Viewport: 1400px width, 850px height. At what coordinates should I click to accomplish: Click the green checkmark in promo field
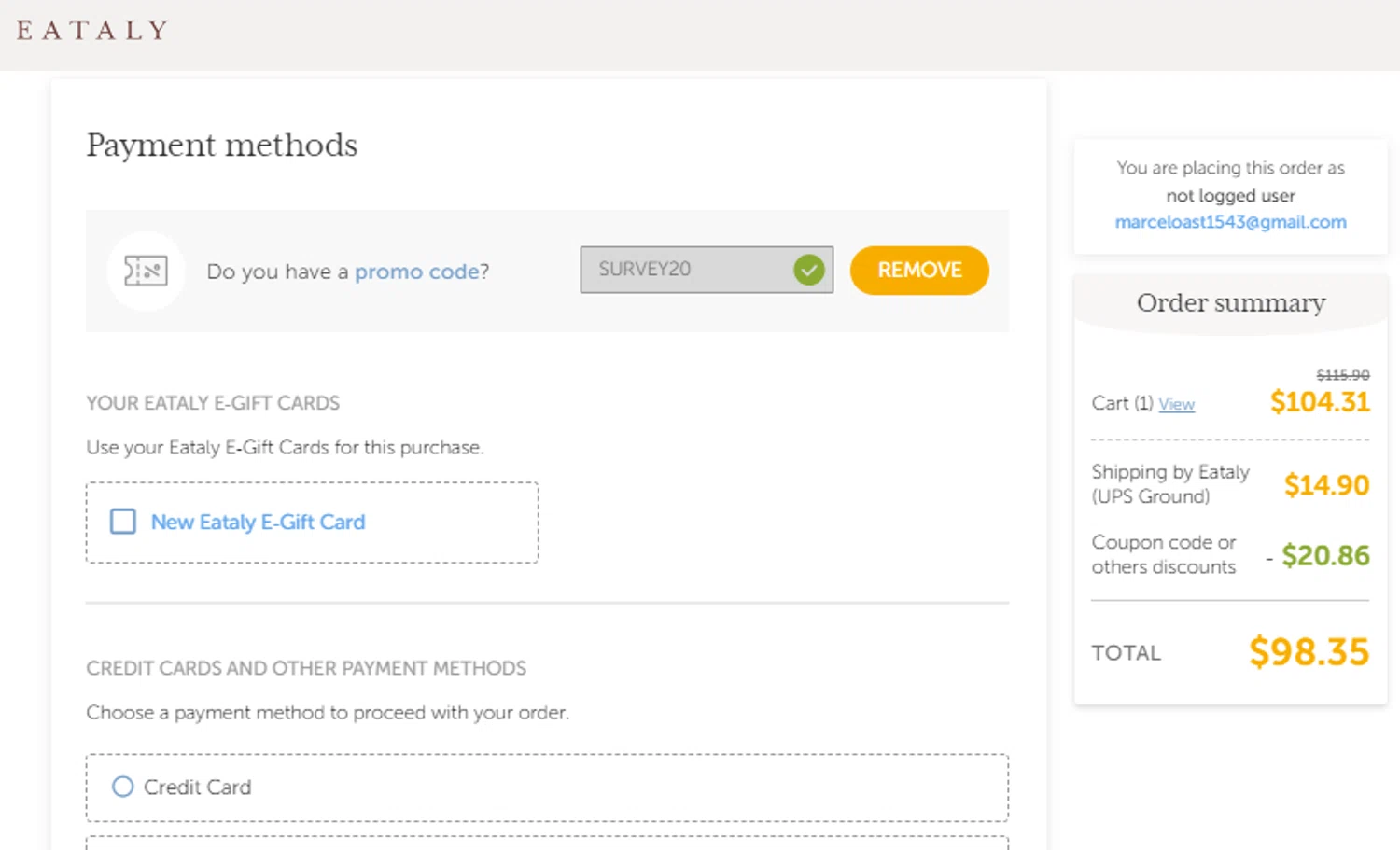coord(809,270)
